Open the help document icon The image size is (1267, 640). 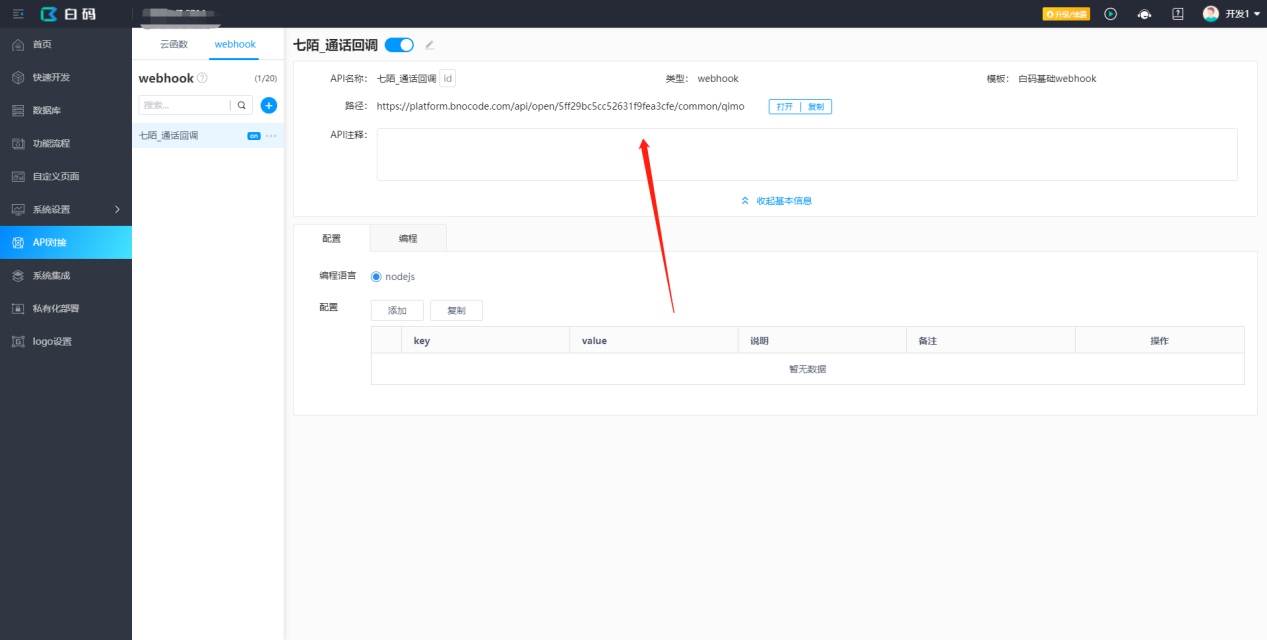(x=1178, y=14)
